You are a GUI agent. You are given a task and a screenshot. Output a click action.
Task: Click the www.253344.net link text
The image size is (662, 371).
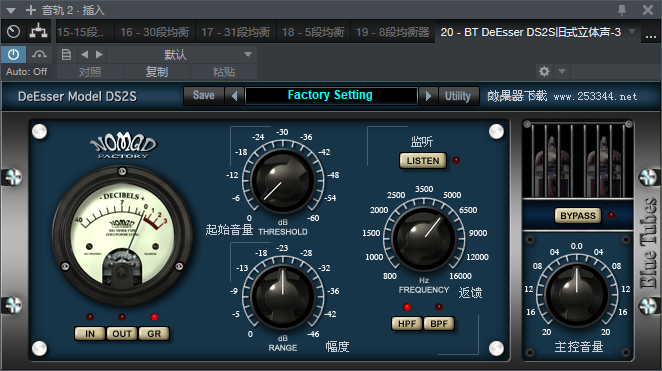[595, 97]
